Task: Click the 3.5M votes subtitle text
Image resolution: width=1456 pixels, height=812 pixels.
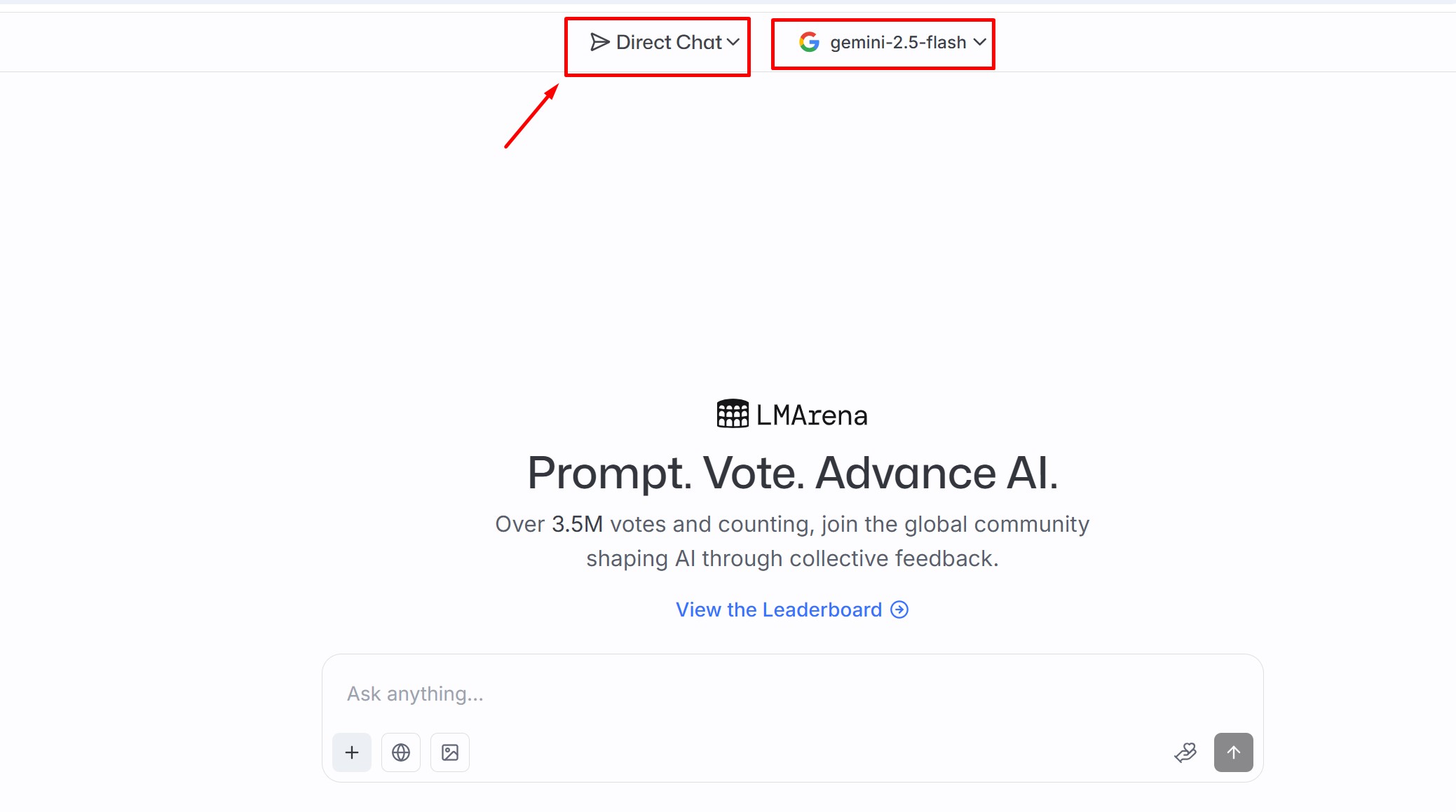Action: 792,542
